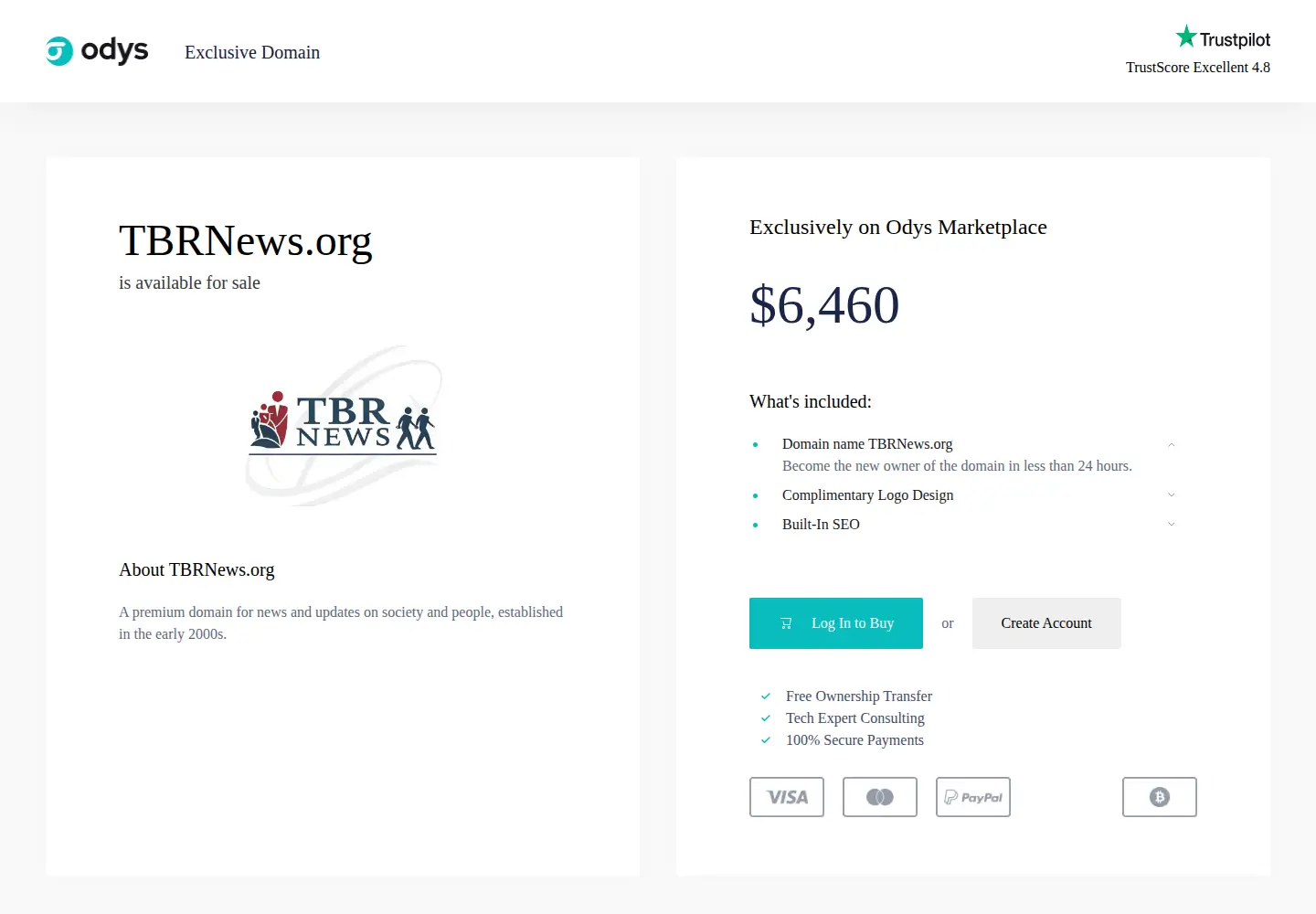
Task: Open the Trustpilot star logo
Action: (1223, 37)
